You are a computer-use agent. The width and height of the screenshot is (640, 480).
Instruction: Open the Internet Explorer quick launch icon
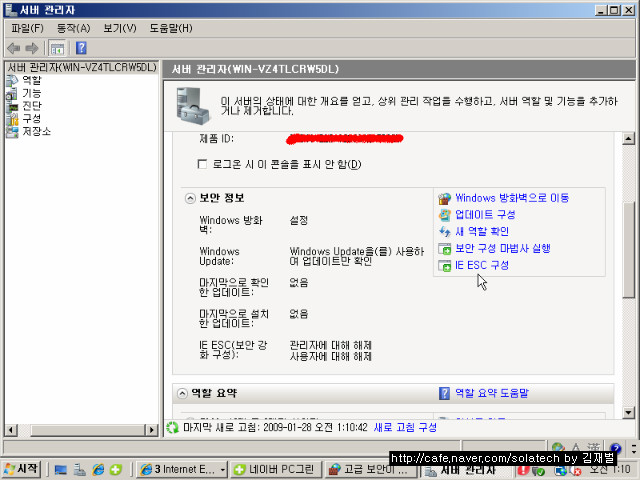(x=98, y=469)
